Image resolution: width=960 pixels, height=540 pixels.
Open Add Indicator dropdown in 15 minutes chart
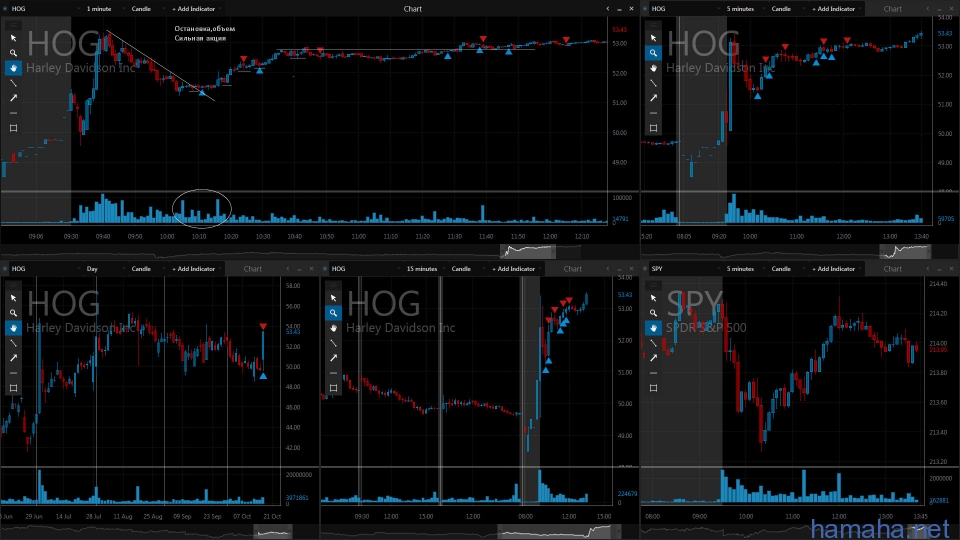(x=516, y=269)
